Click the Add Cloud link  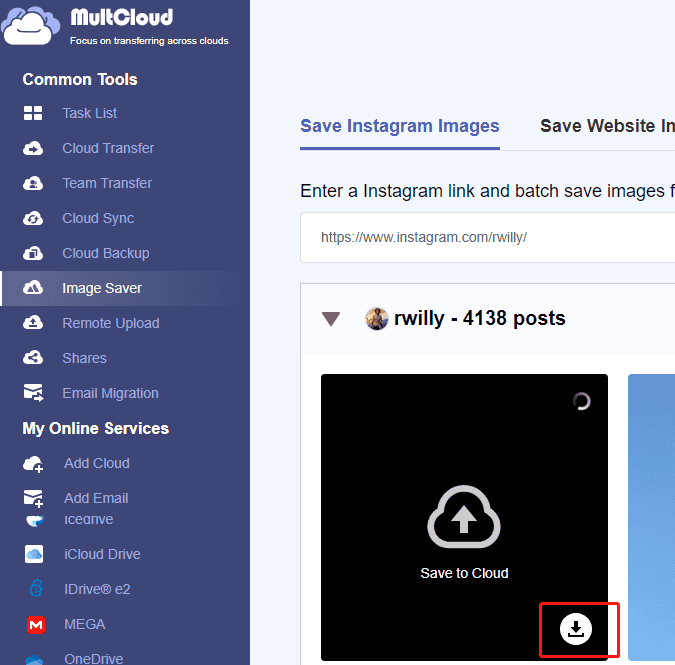click(x=97, y=463)
